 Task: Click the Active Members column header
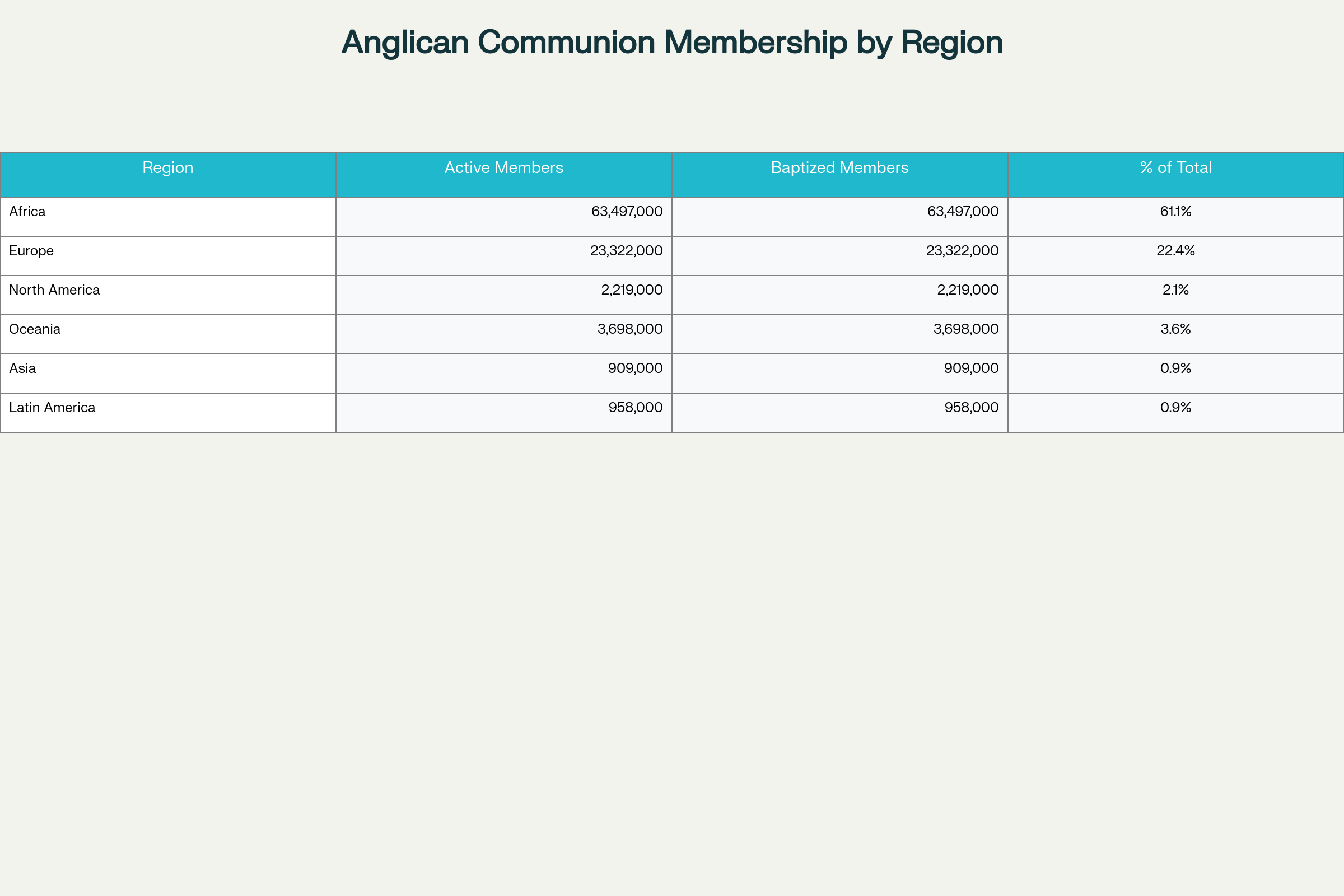(x=503, y=168)
